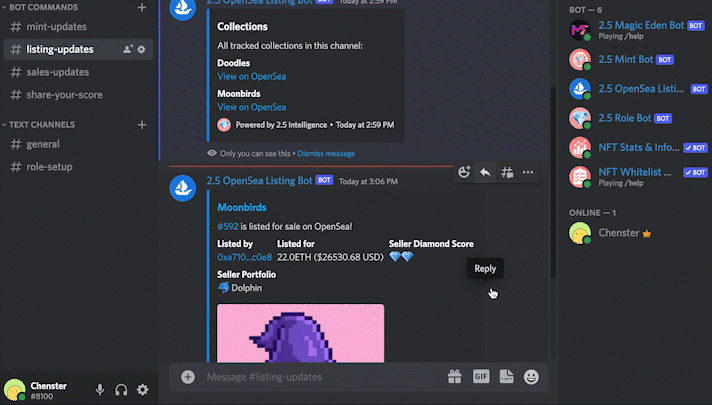Open the GIF picker
The height and width of the screenshot is (405, 712).
(481, 376)
